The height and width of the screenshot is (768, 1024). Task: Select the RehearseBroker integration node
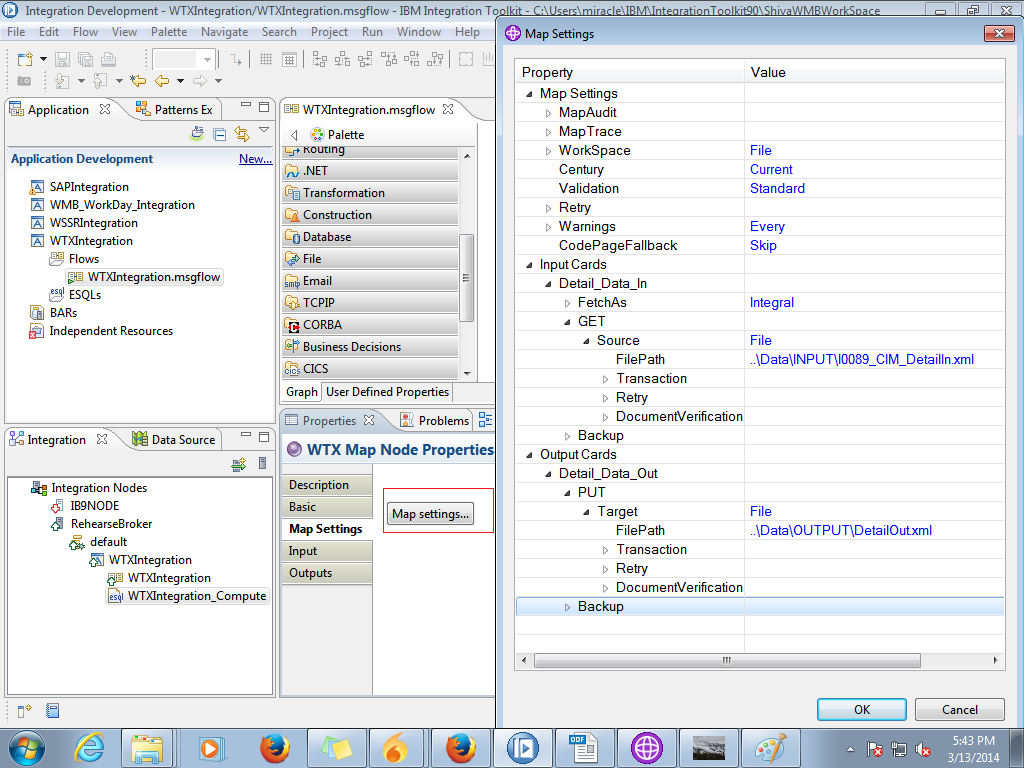pyautogui.click(x=111, y=524)
